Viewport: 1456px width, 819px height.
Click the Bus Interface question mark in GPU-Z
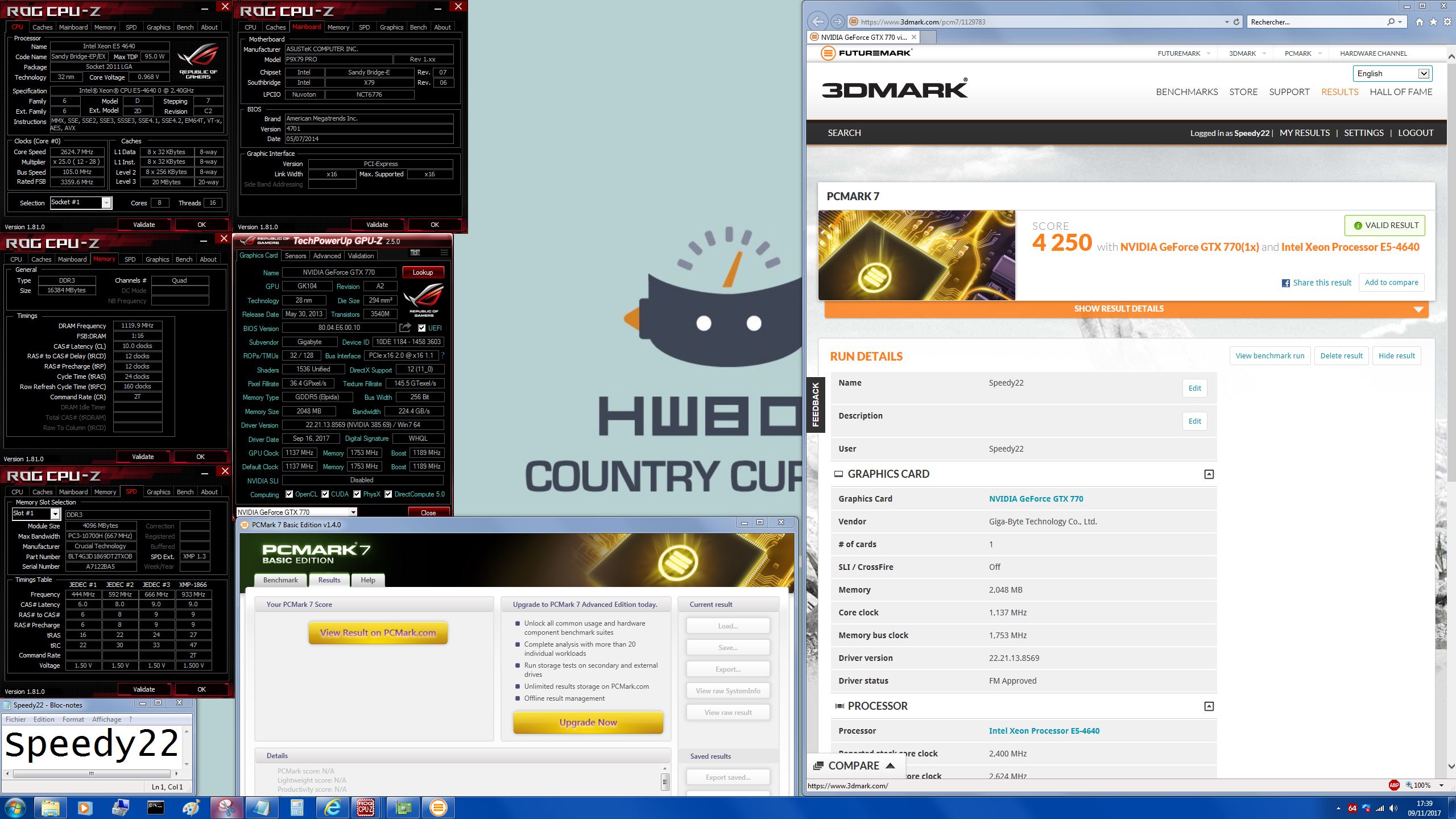[x=443, y=355]
